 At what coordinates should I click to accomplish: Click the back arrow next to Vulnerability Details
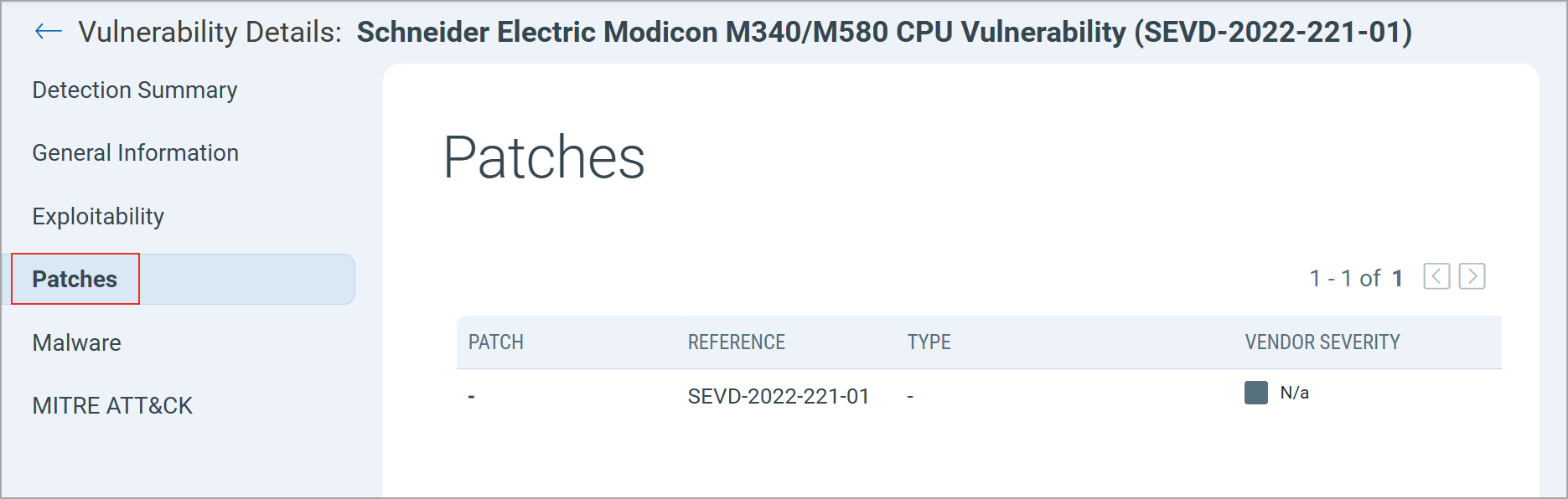(x=48, y=32)
